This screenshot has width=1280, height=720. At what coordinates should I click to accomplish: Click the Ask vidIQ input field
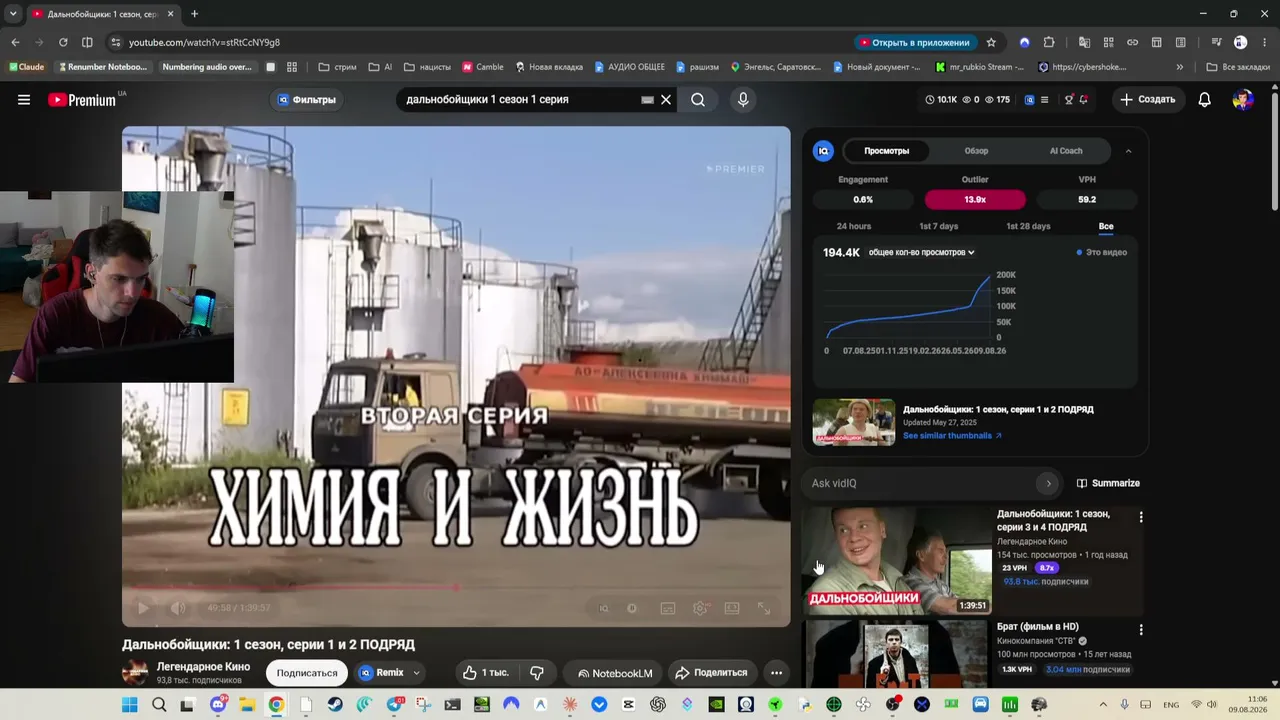coord(920,483)
